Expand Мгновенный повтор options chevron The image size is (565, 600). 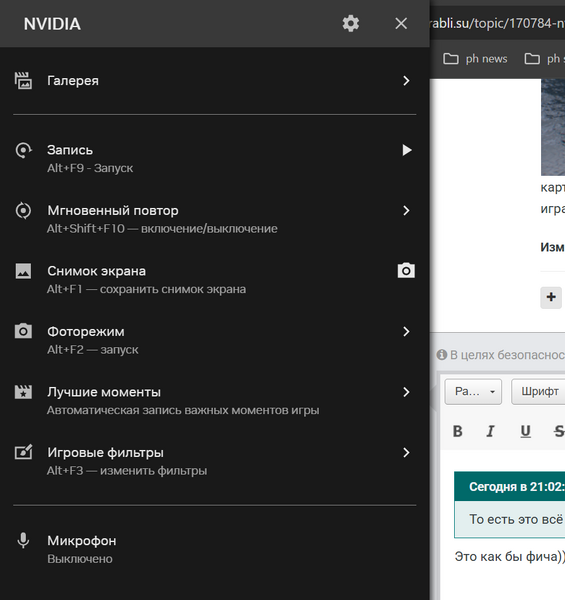406,210
